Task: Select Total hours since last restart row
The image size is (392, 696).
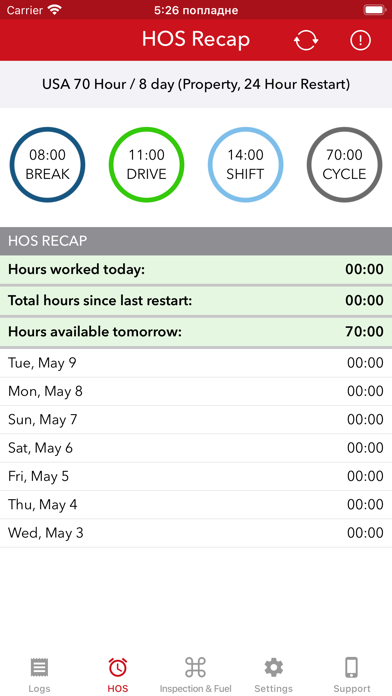Action: coord(196,301)
